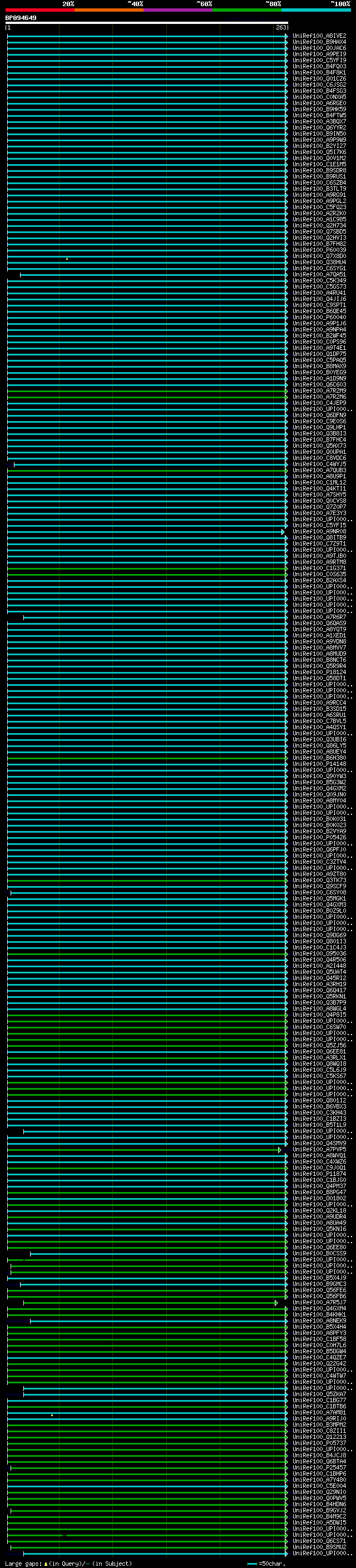Open hit UniRef100_B9HAX4
This screenshot has width=356, height=1568.
pyautogui.click(x=319, y=42)
